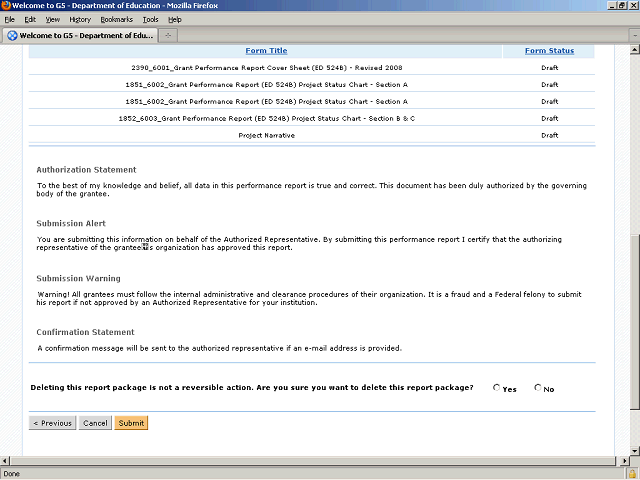Click the horizontal scrollbar track

(312, 461)
